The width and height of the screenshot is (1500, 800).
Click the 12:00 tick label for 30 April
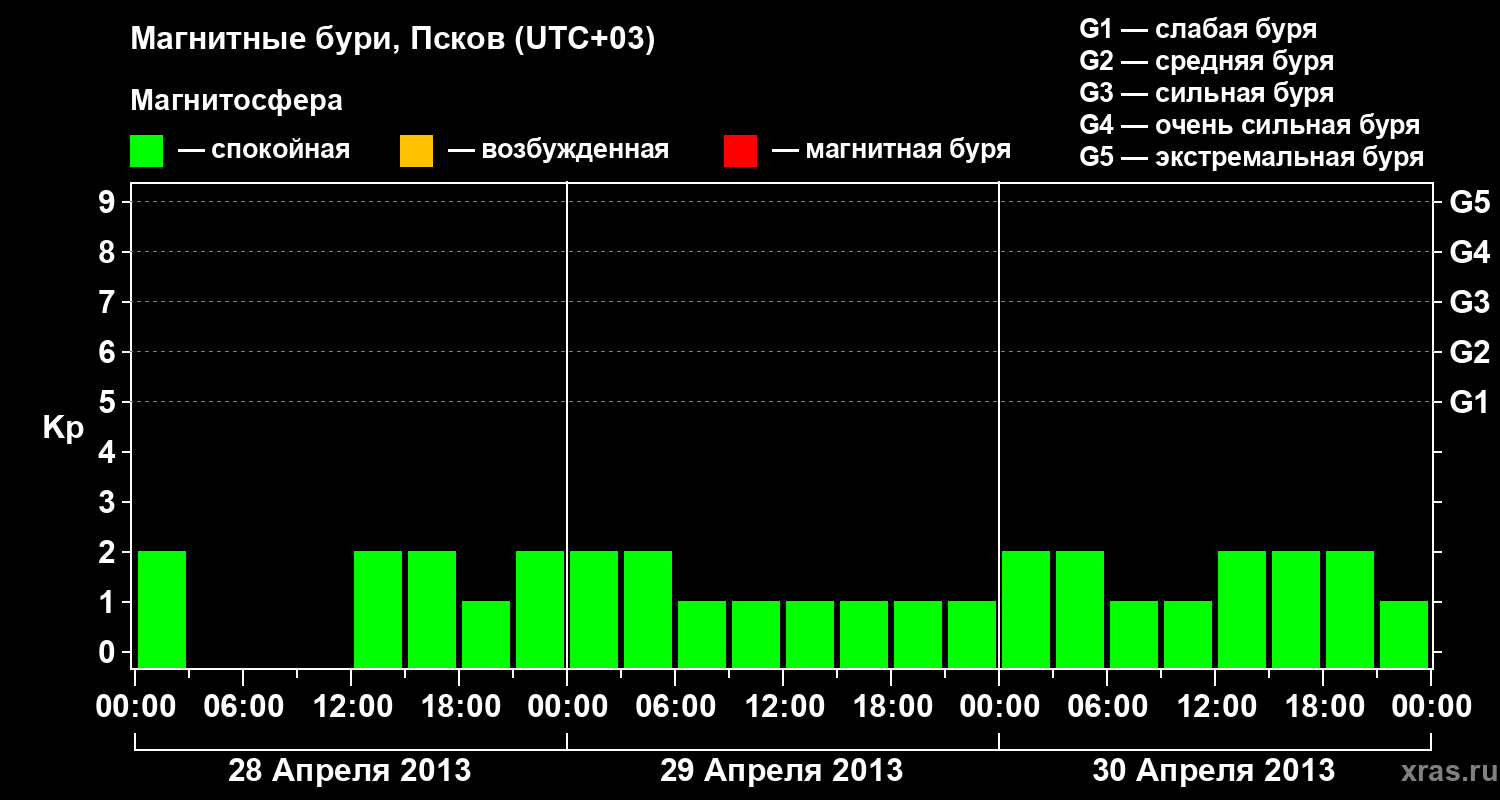1215,707
